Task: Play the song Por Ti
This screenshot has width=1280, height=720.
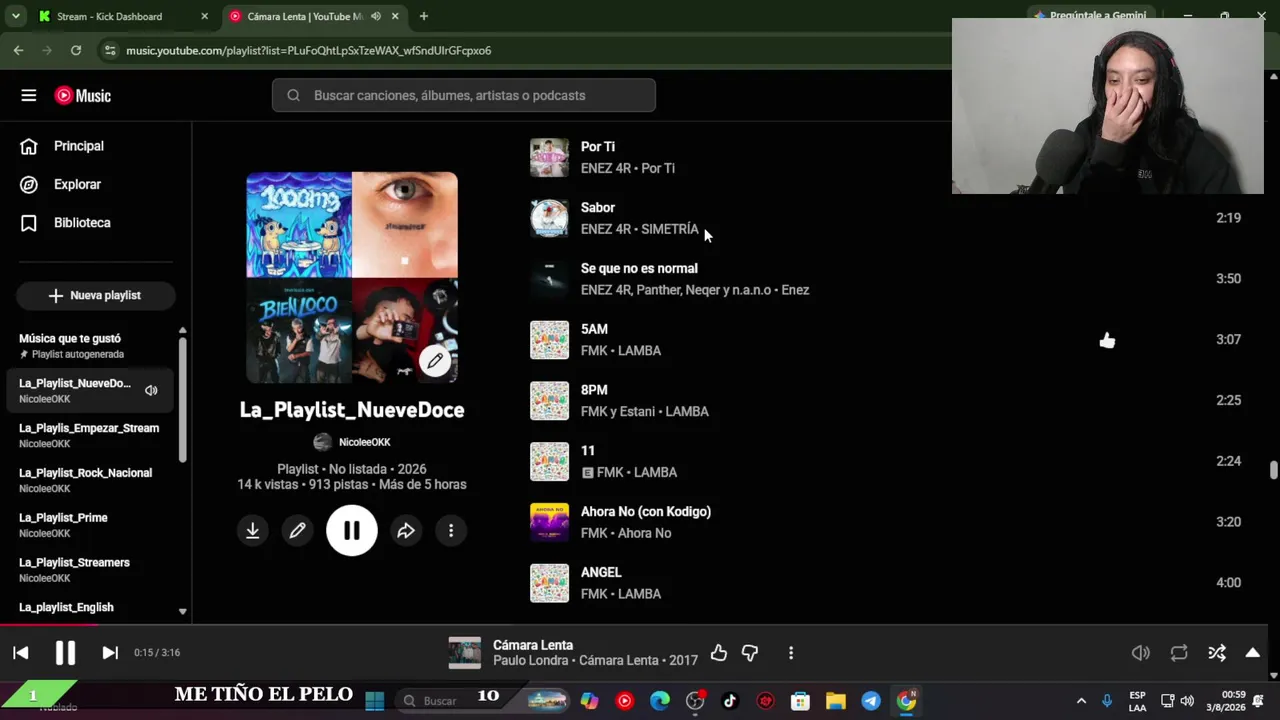Action: point(598,147)
